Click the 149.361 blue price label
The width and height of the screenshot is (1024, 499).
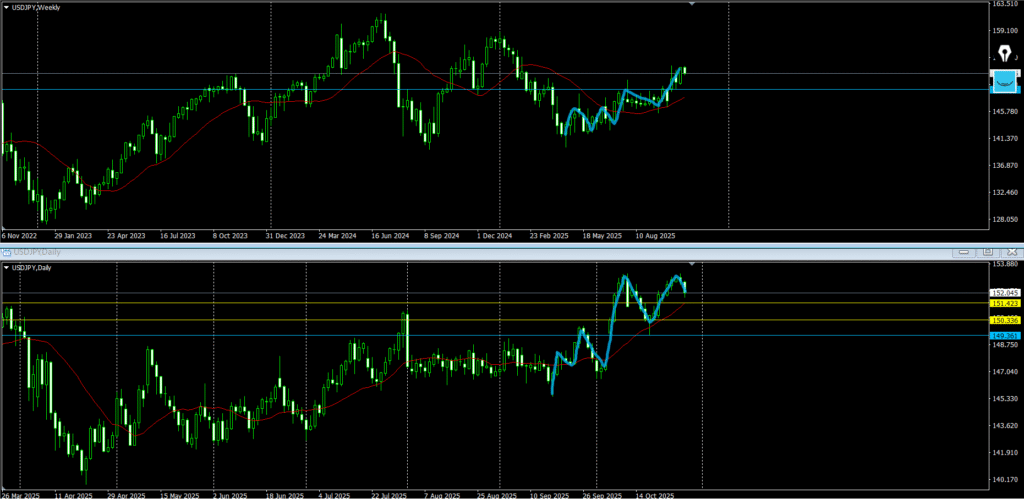pos(1004,335)
